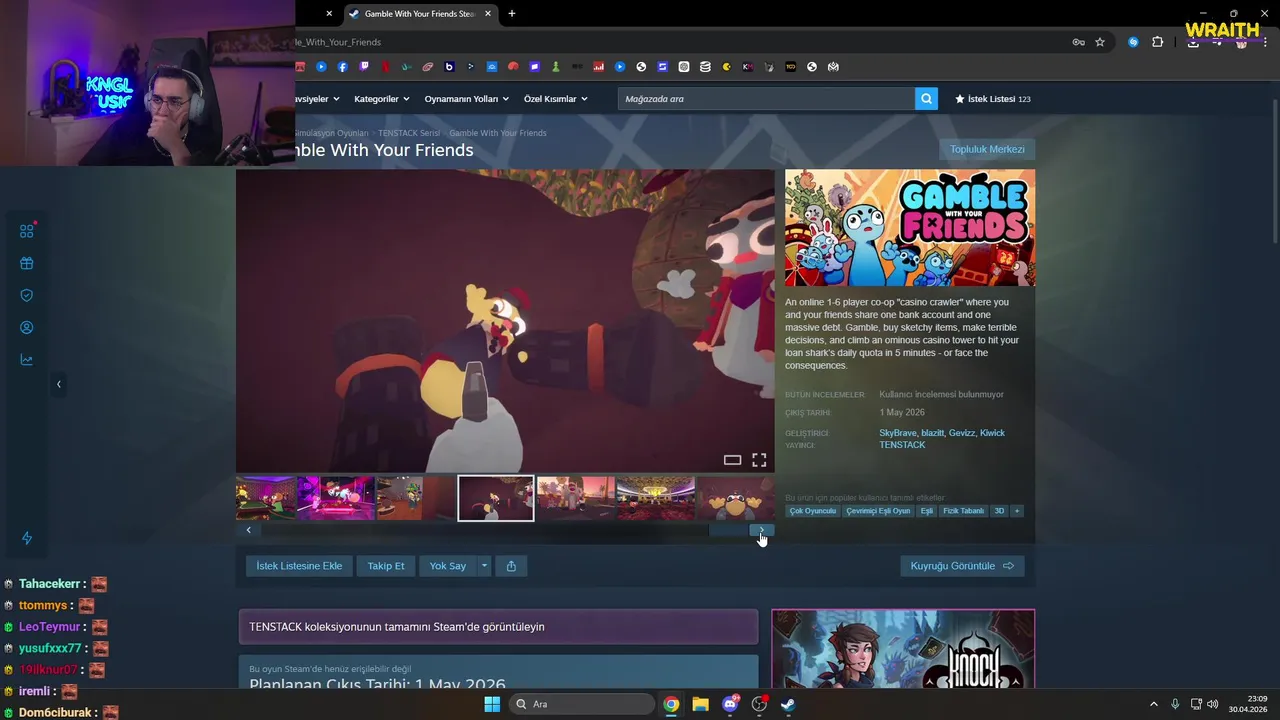
Task: Select the golden casino hall thumbnail
Action: (x=656, y=498)
